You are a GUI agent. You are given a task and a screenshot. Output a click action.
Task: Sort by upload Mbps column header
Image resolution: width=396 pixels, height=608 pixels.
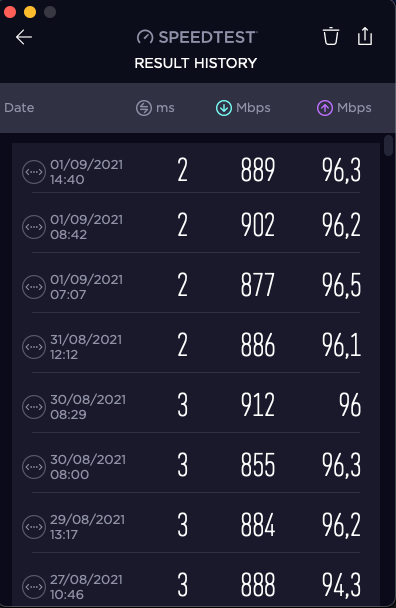pos(344,108)
